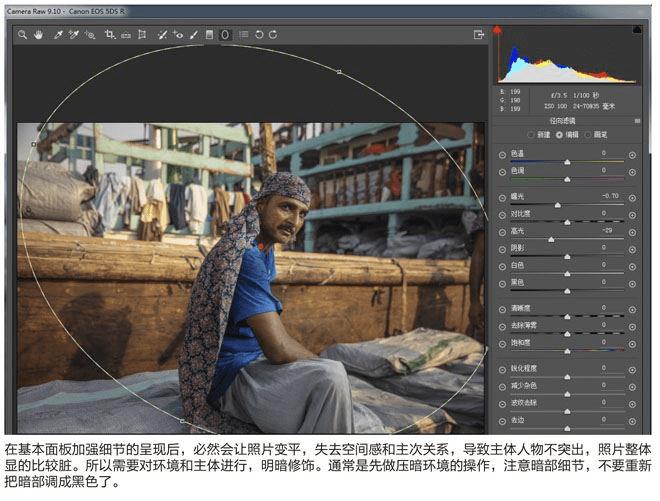This screenshot has width=660, height=501.
Task: Click the 高光 slider handle
Action: coord(551,240)
